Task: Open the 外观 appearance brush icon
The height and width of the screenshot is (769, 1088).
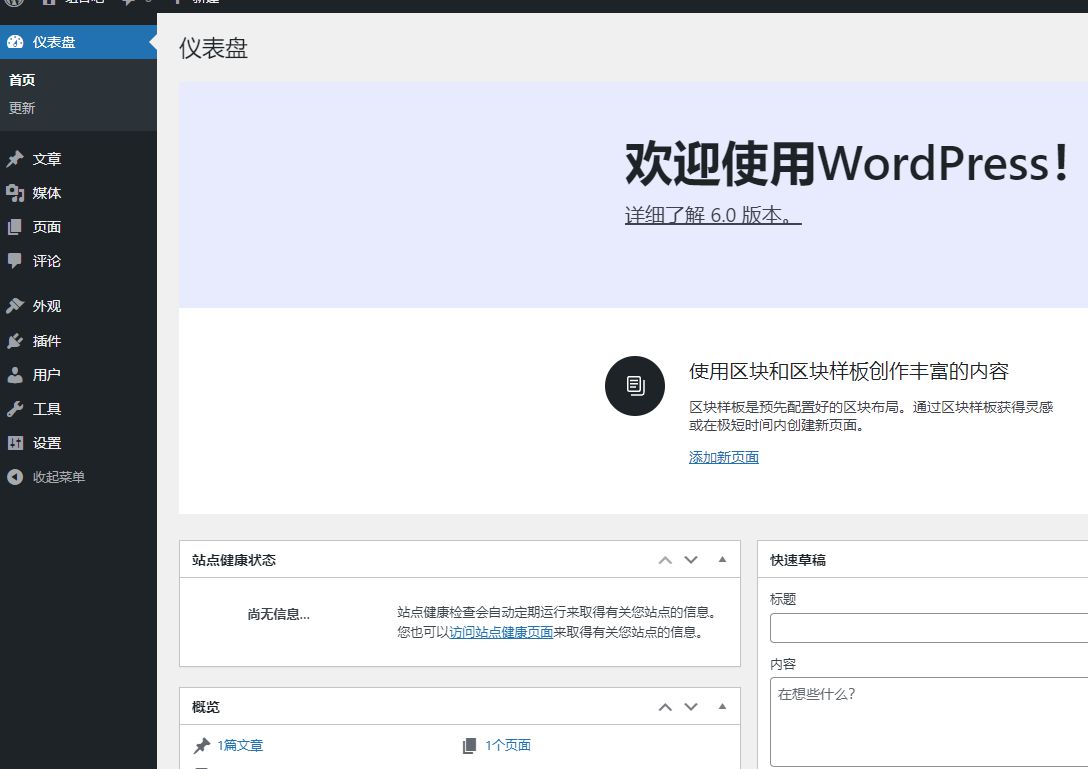Action: [15, 306]
